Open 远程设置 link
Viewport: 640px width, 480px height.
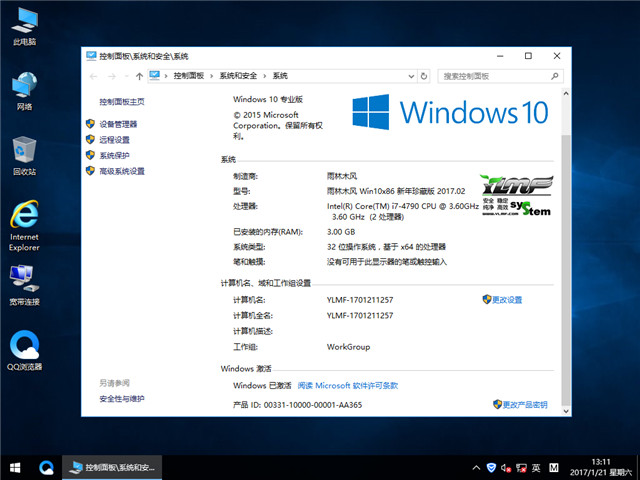click(x=114, y=140)
